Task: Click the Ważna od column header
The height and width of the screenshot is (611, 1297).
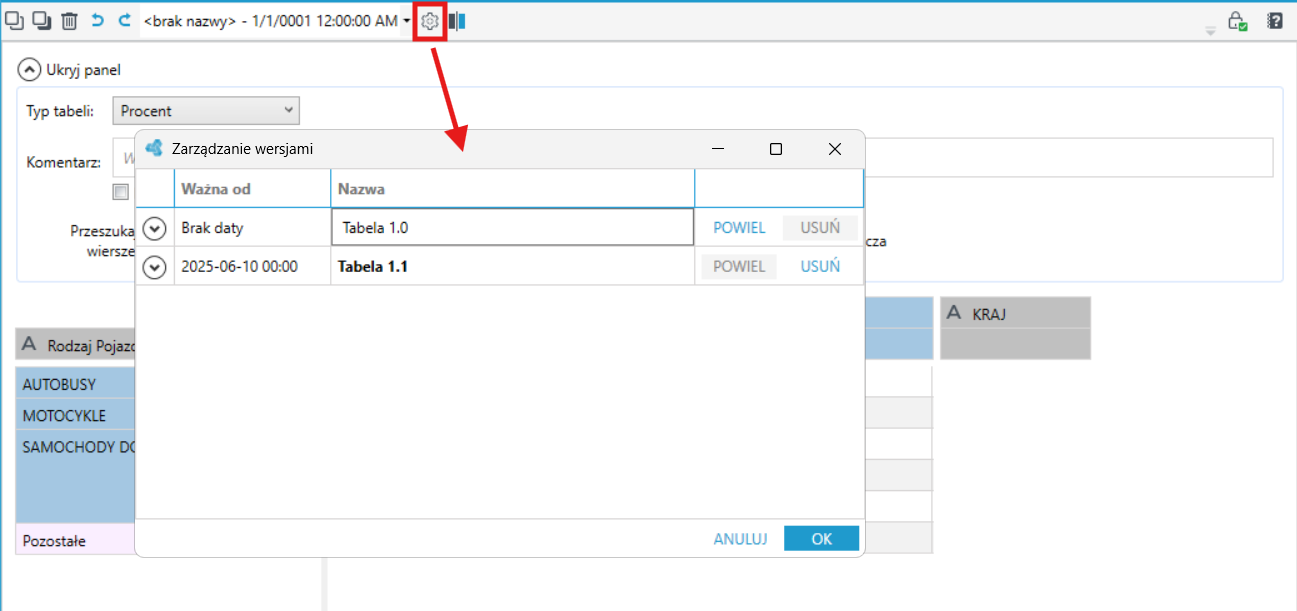Action: 252,189
